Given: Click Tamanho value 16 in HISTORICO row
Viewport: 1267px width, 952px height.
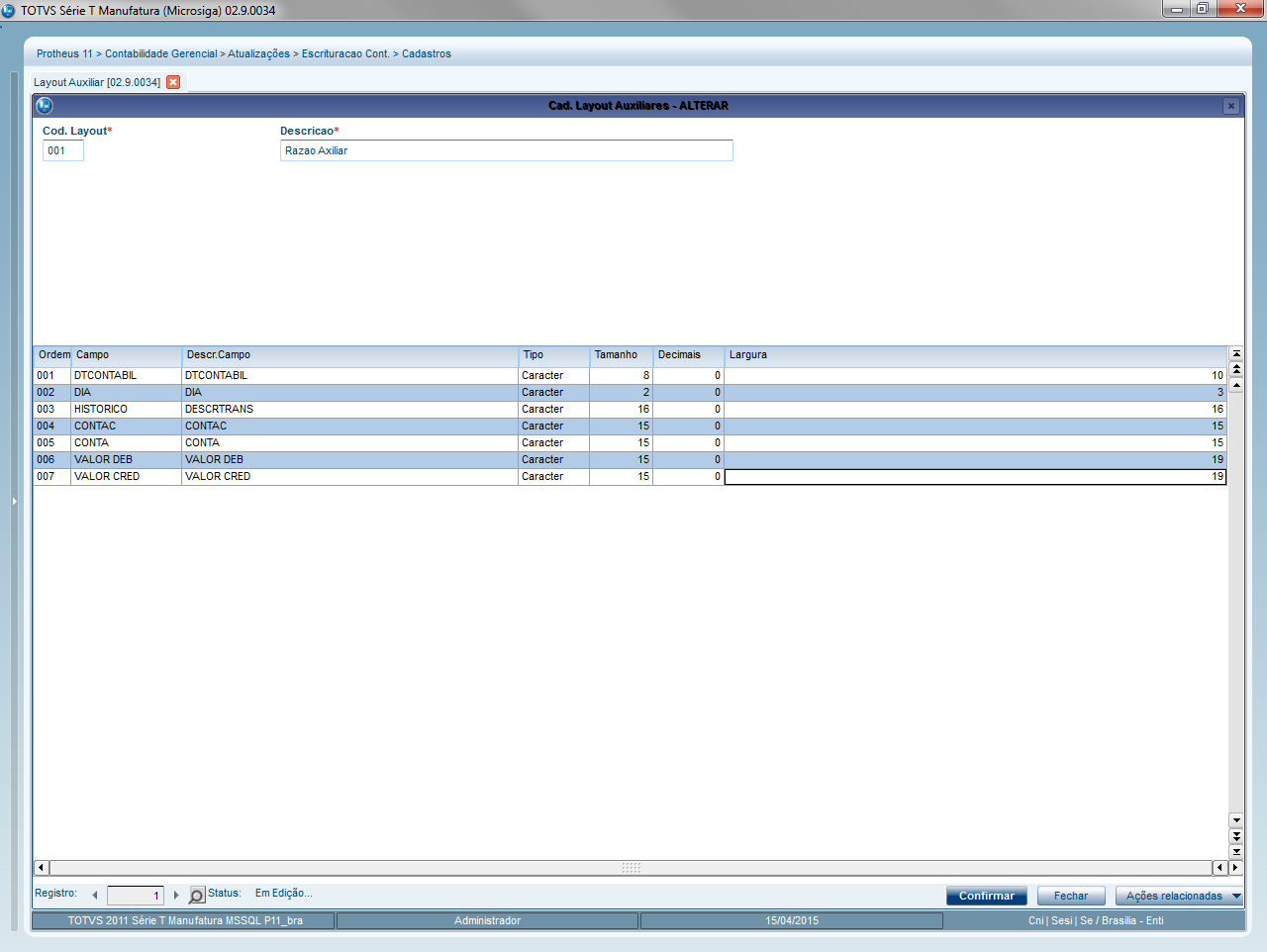Looking at the screenshot, I should [622, 410].
